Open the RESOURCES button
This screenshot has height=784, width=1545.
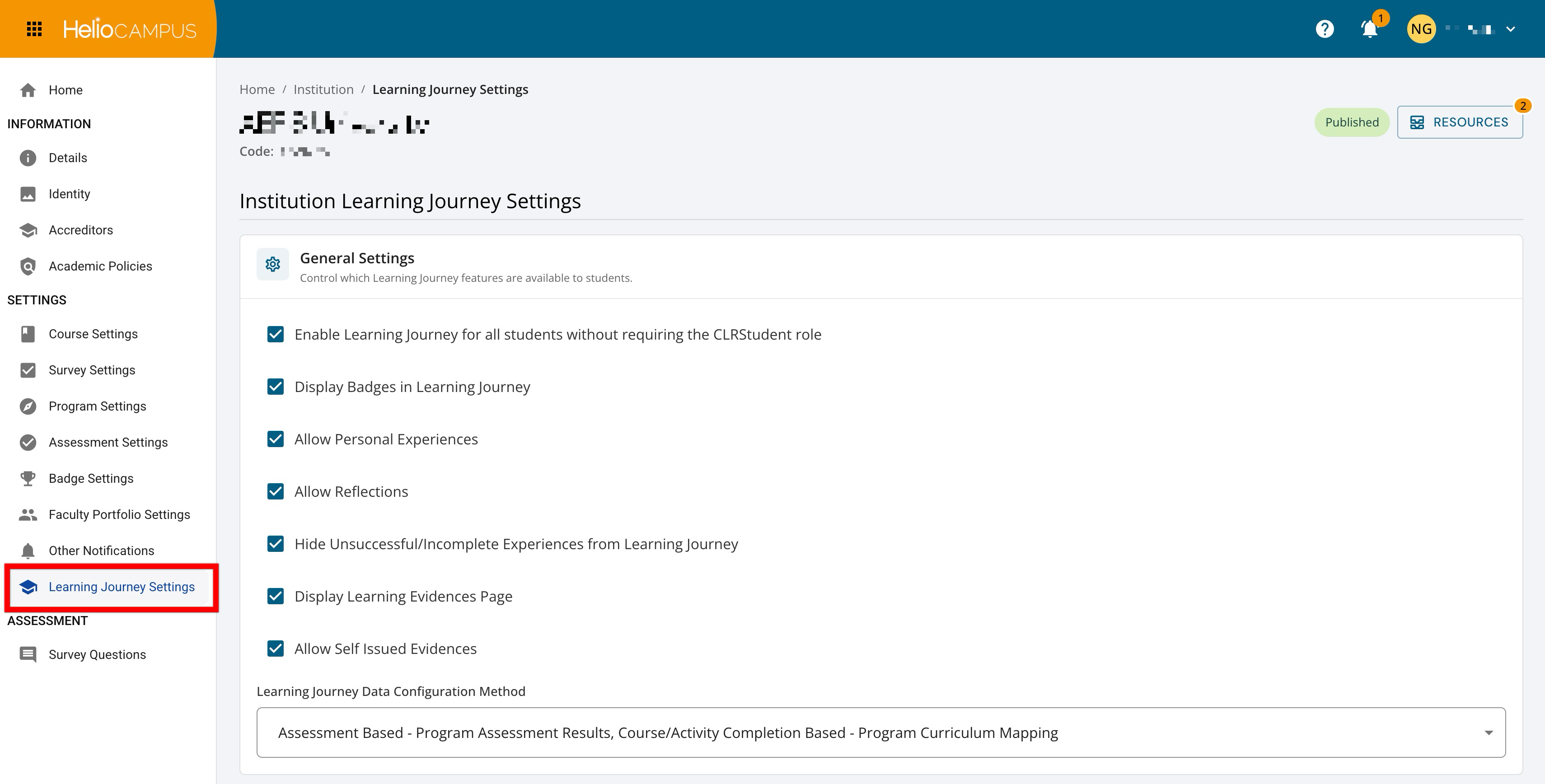pos(1460,122)
